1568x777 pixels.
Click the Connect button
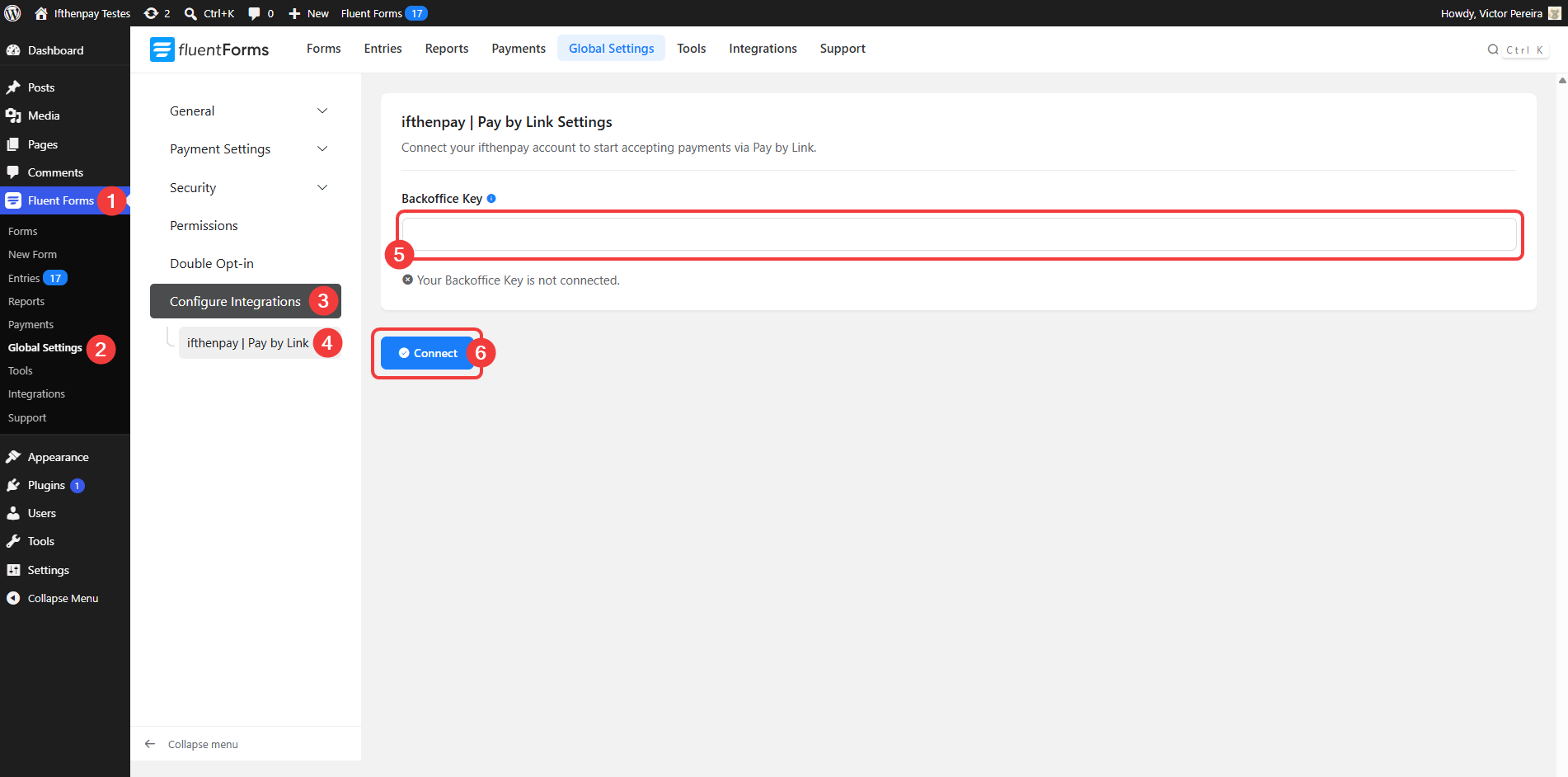point(428,353)
